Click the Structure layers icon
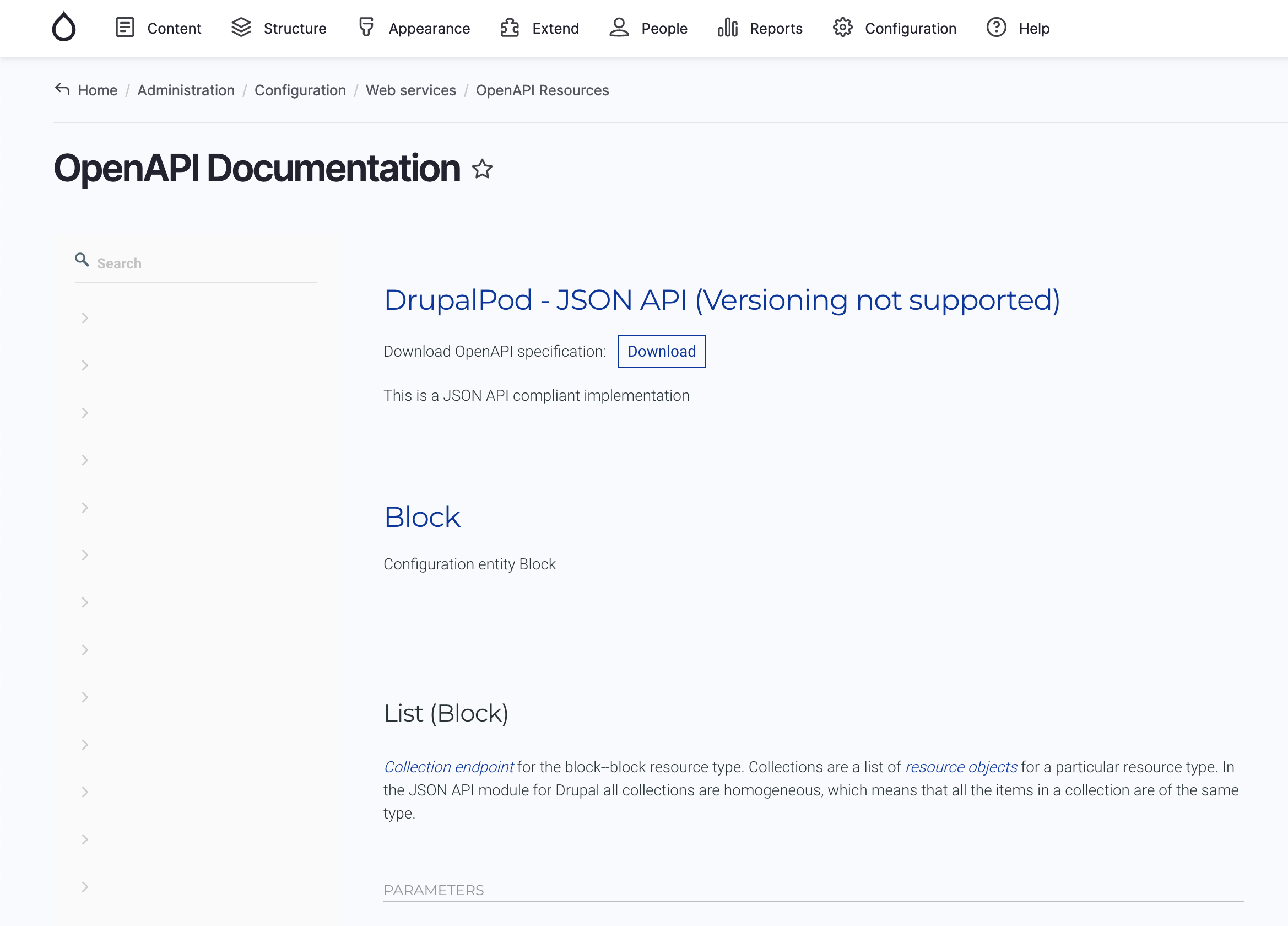This screenshot has height=926, width=1288. [241, 27]
